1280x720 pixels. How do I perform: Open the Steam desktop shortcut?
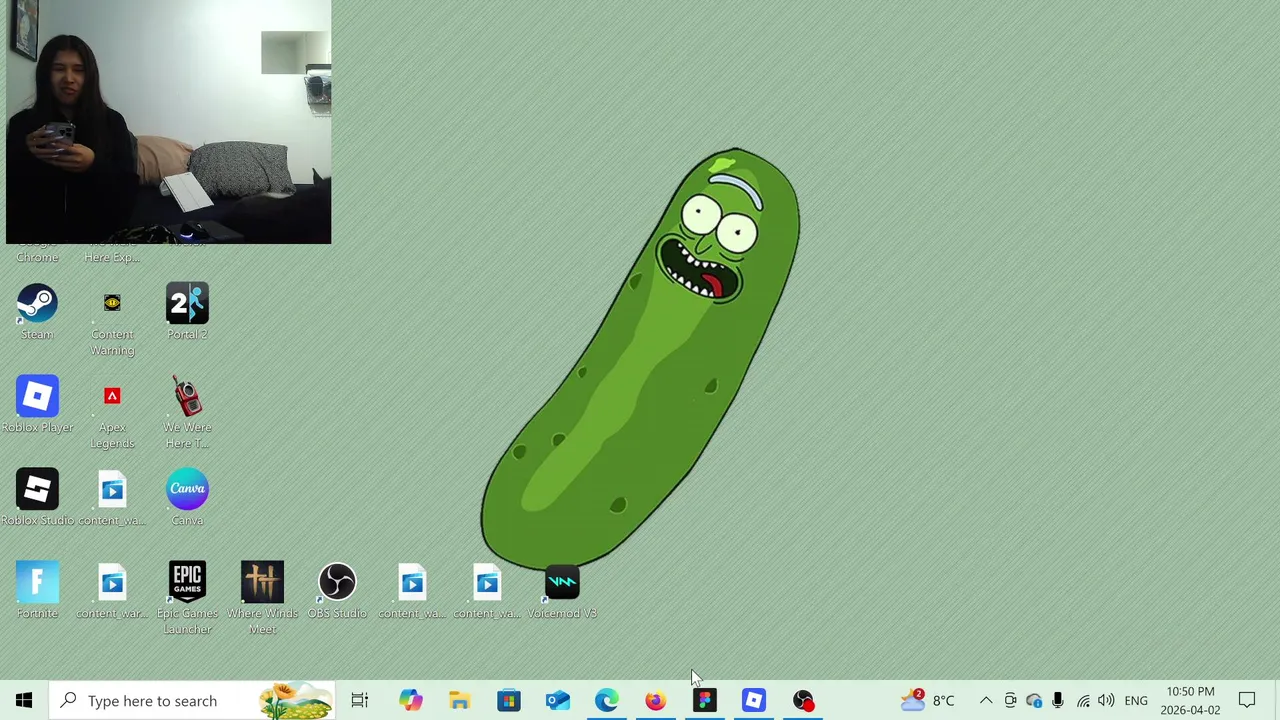(x=37, y=313)
